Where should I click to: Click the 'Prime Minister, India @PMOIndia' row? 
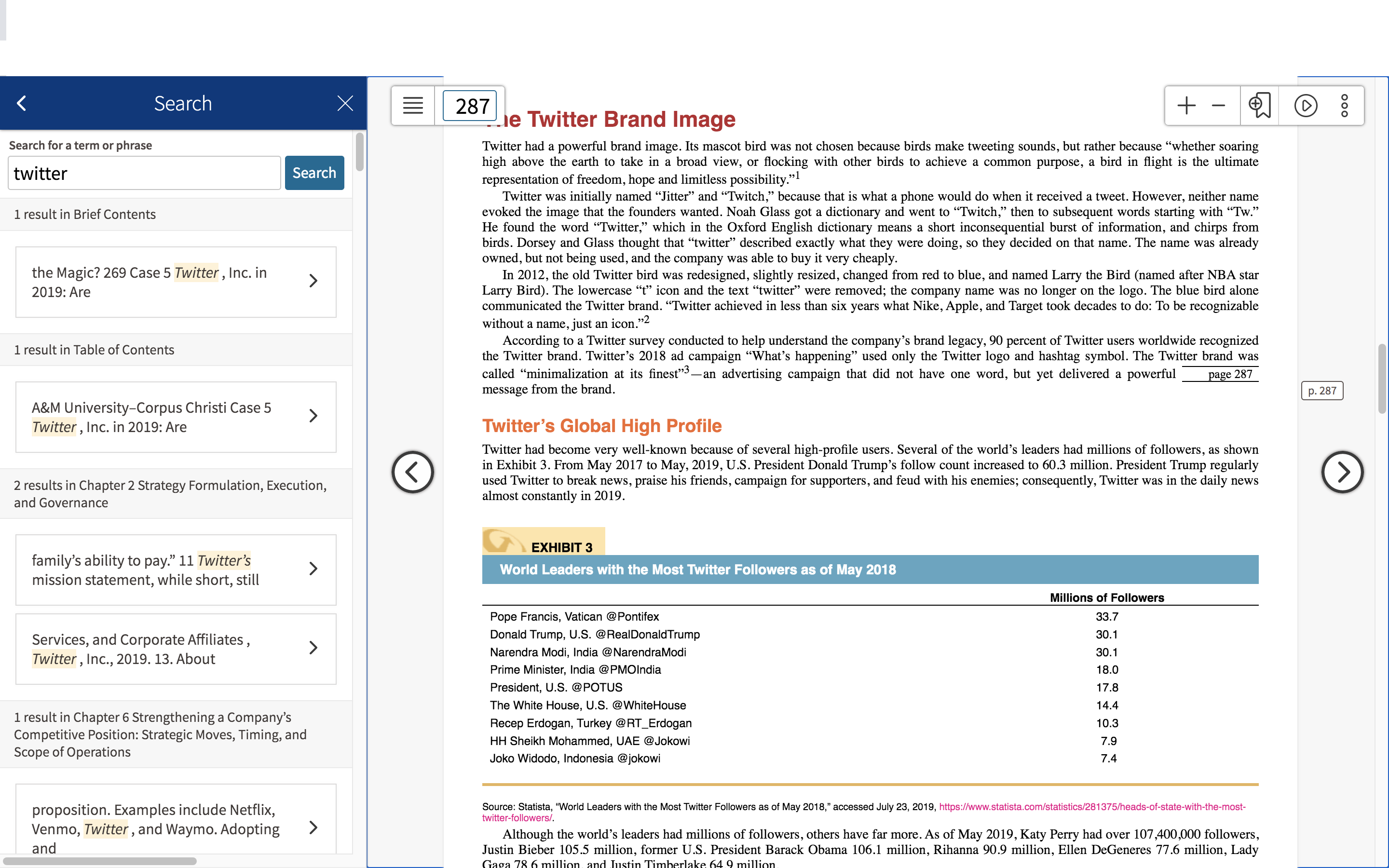870,670
